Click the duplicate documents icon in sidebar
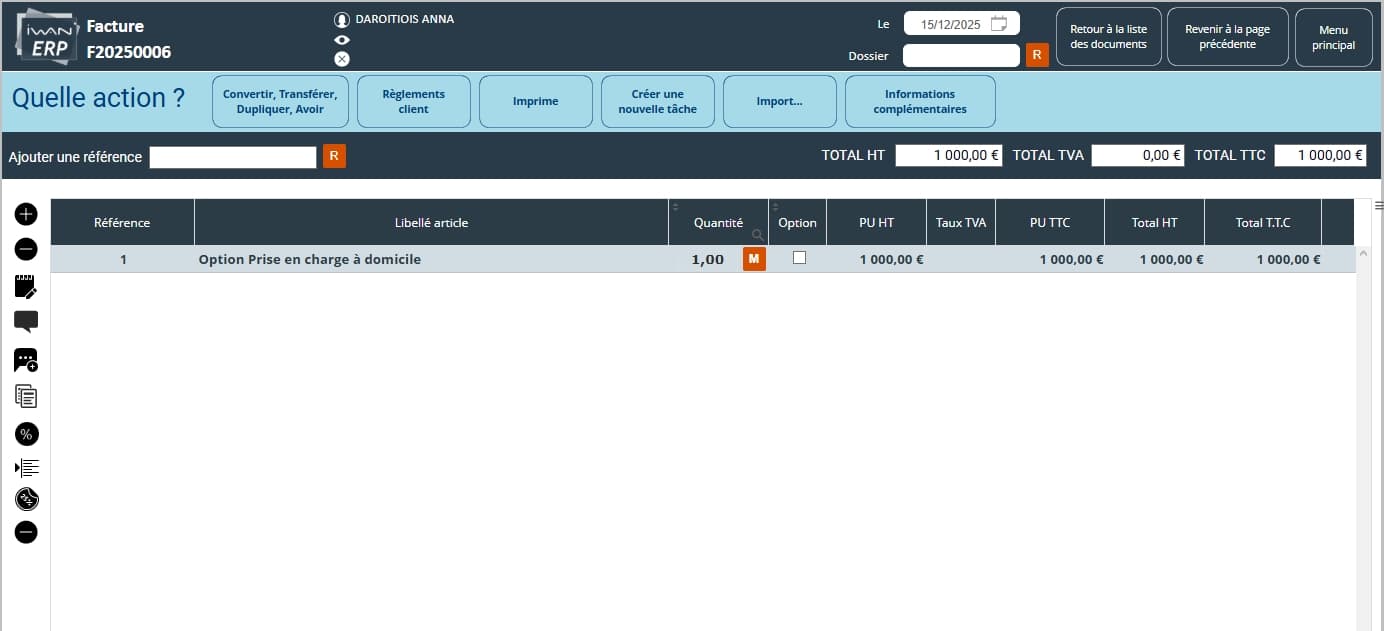The image size is (1384, 631). point(26,396)
